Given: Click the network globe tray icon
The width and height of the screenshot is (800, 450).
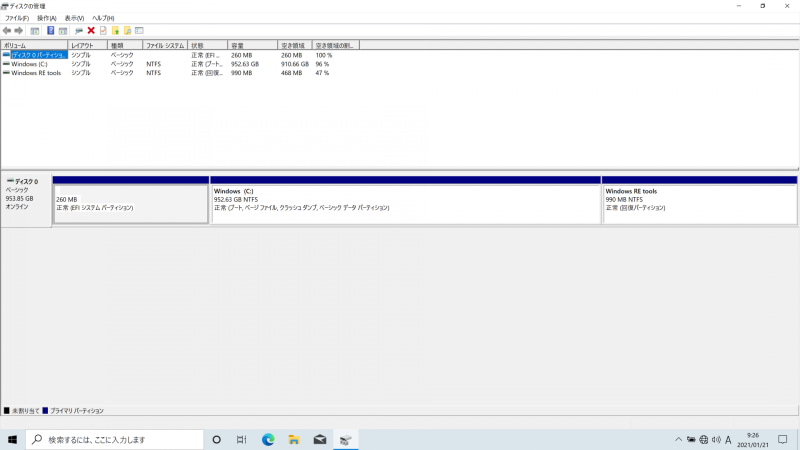Looking at the screenshot, I should (704, 439).
